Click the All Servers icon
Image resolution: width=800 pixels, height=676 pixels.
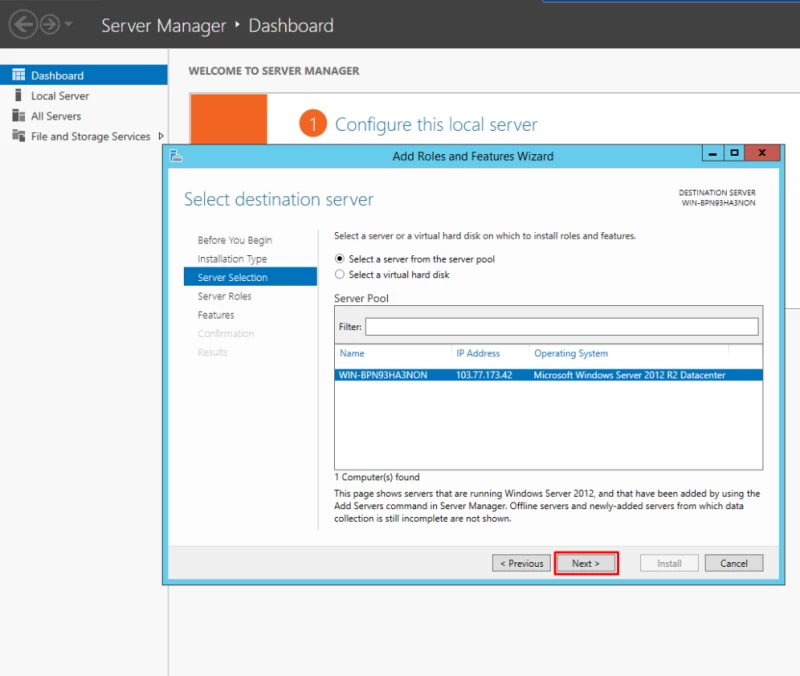18,115
